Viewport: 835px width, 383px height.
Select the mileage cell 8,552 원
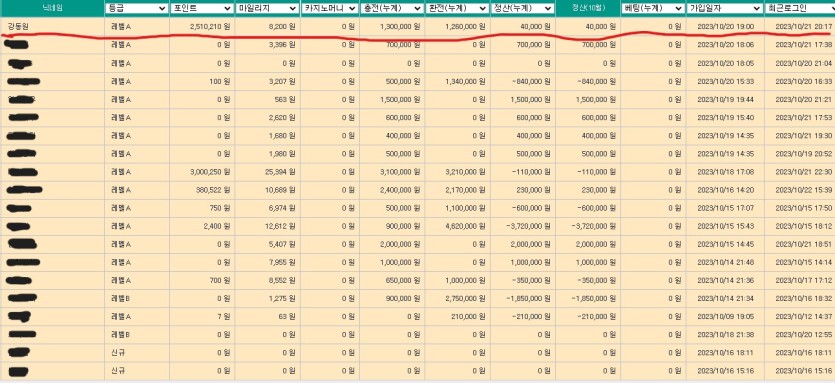click(282, 281)
